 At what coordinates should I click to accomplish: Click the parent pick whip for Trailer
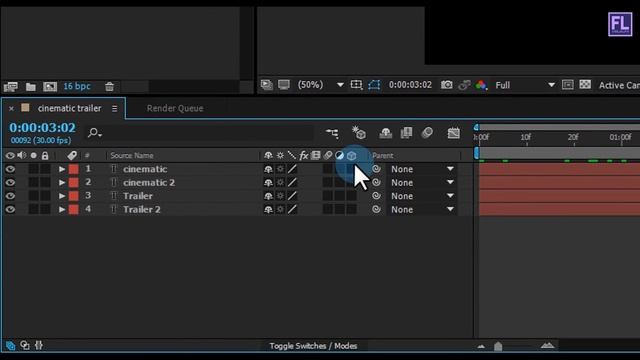pos(376,196)
